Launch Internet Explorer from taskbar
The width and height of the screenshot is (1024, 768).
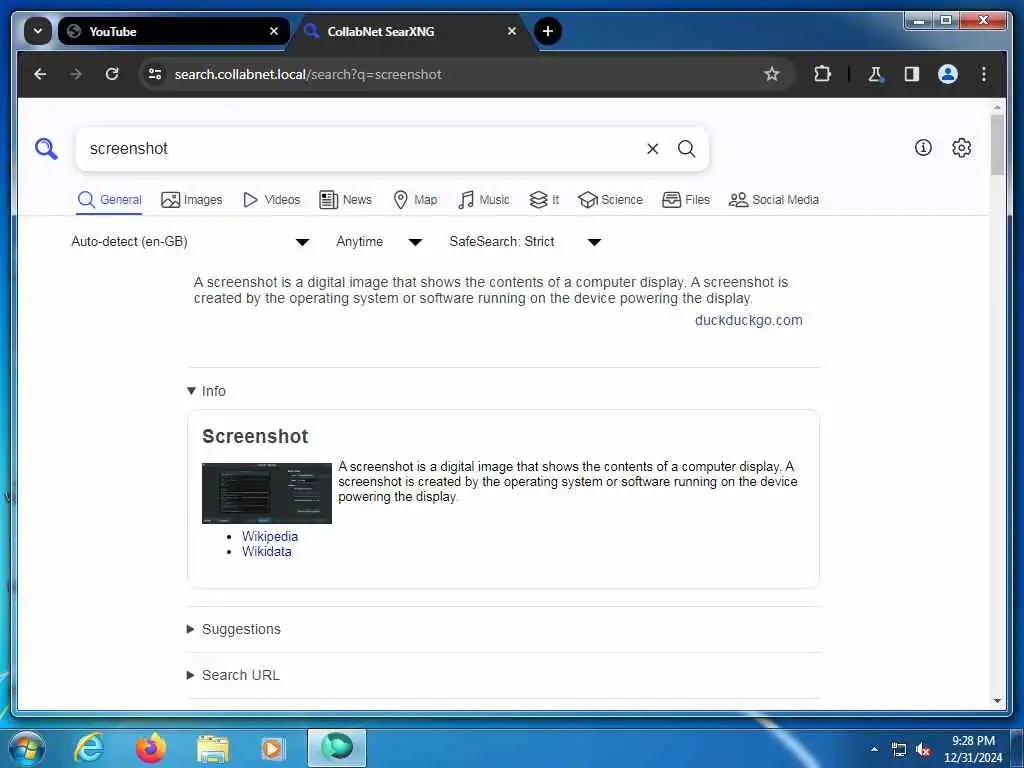click(89, 748)
